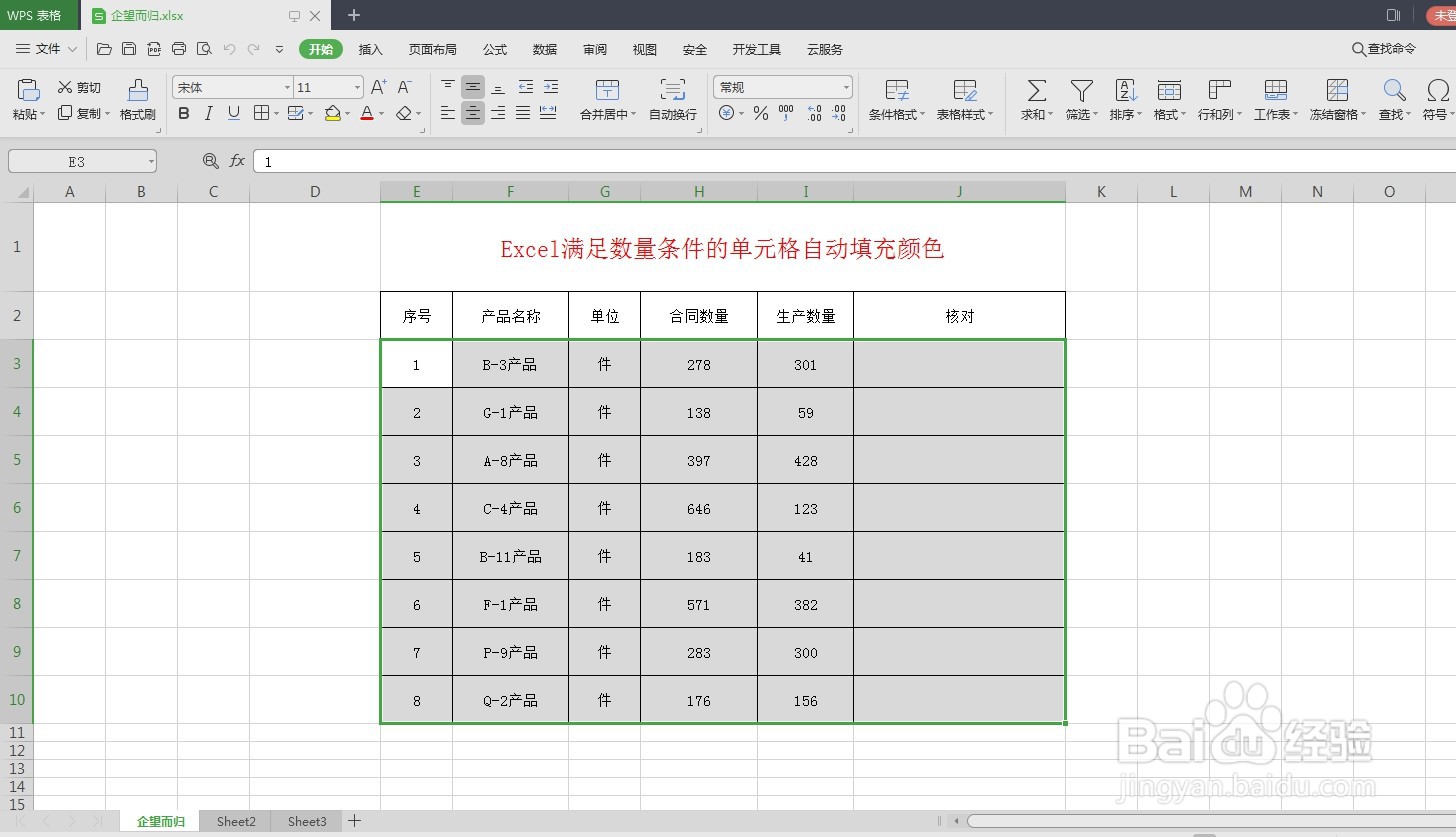Switch to the Review (审阅) tab

(x=595, y=49)
